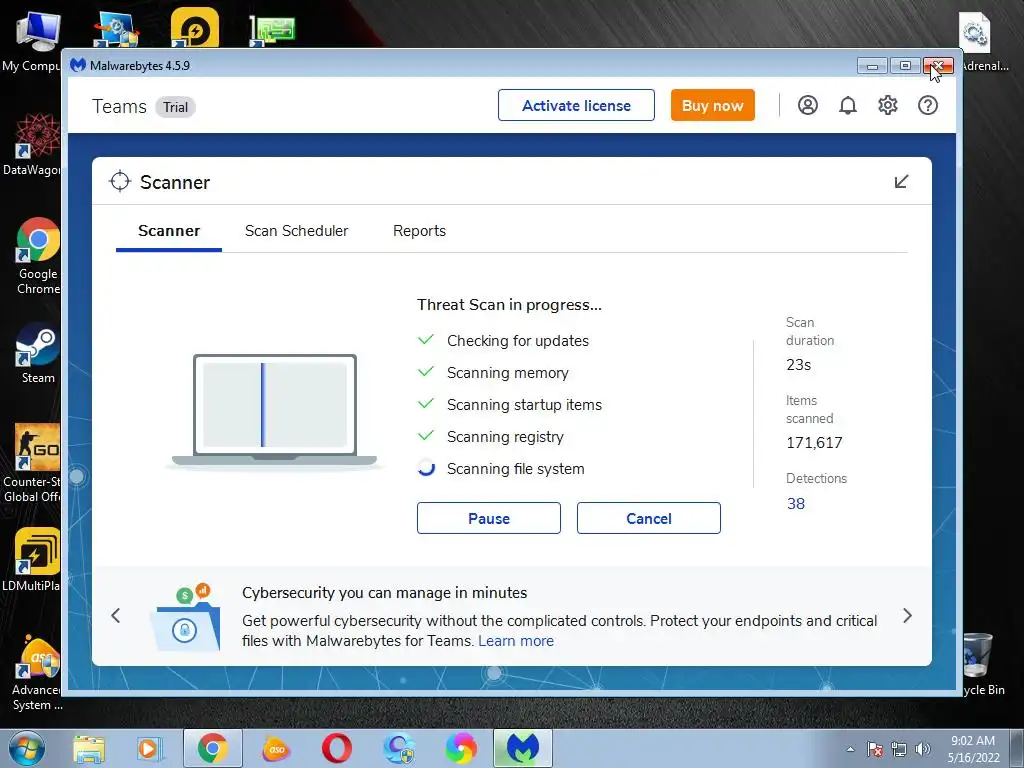Screen dimensions: 1024x768
Task: Click the scan duration value 23s
Action: click(798, 364)
